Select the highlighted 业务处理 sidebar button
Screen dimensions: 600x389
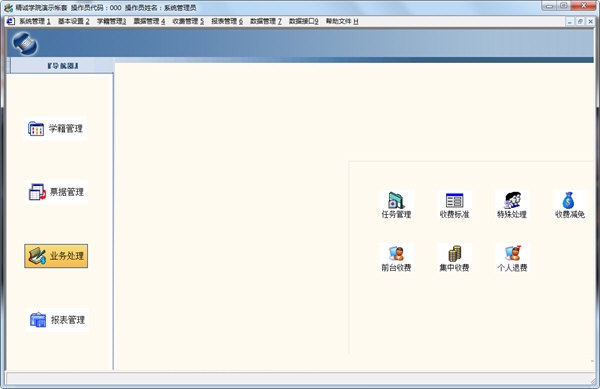[56, 256]
